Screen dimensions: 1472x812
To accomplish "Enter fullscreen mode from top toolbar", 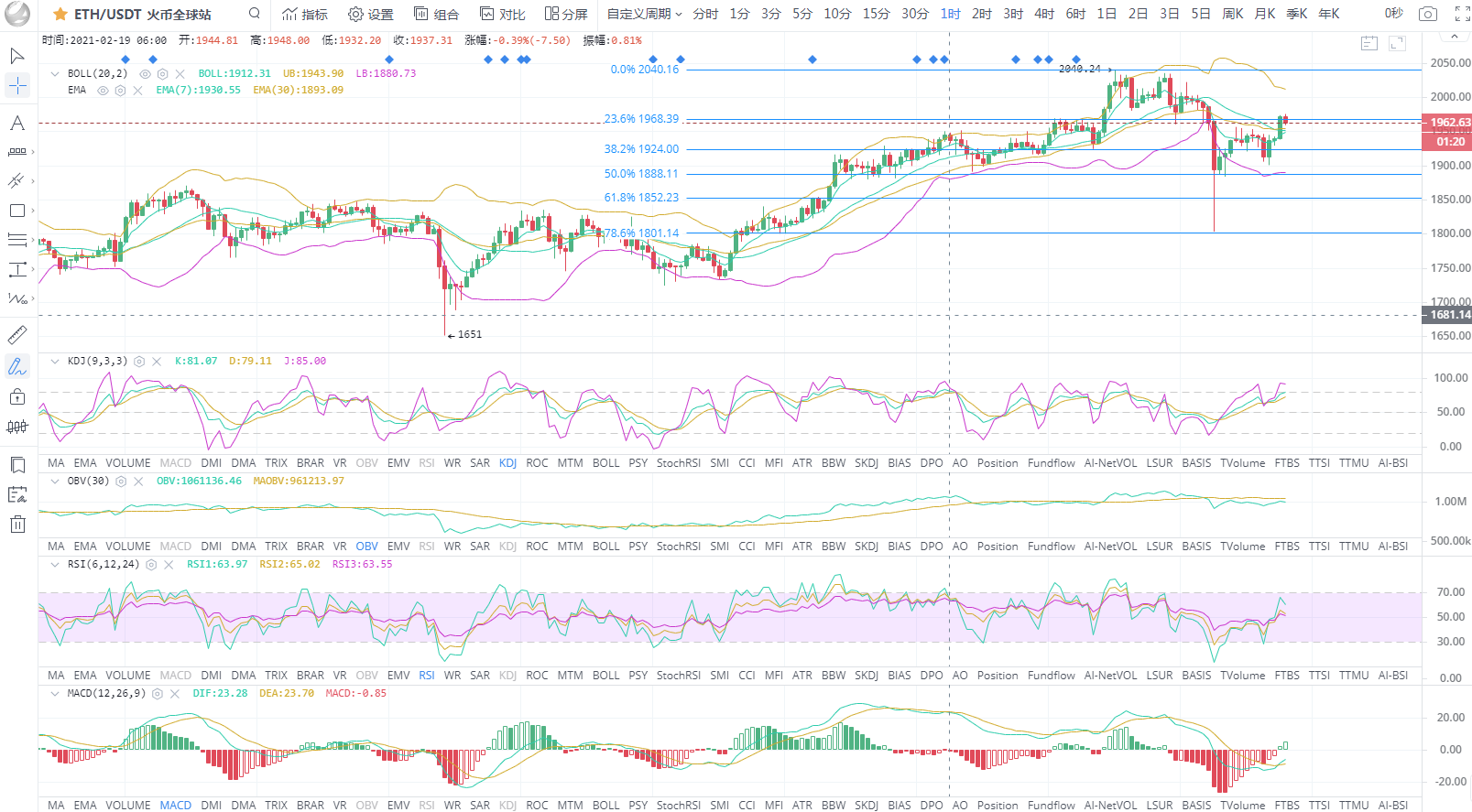I will (x=1462, y=14).
